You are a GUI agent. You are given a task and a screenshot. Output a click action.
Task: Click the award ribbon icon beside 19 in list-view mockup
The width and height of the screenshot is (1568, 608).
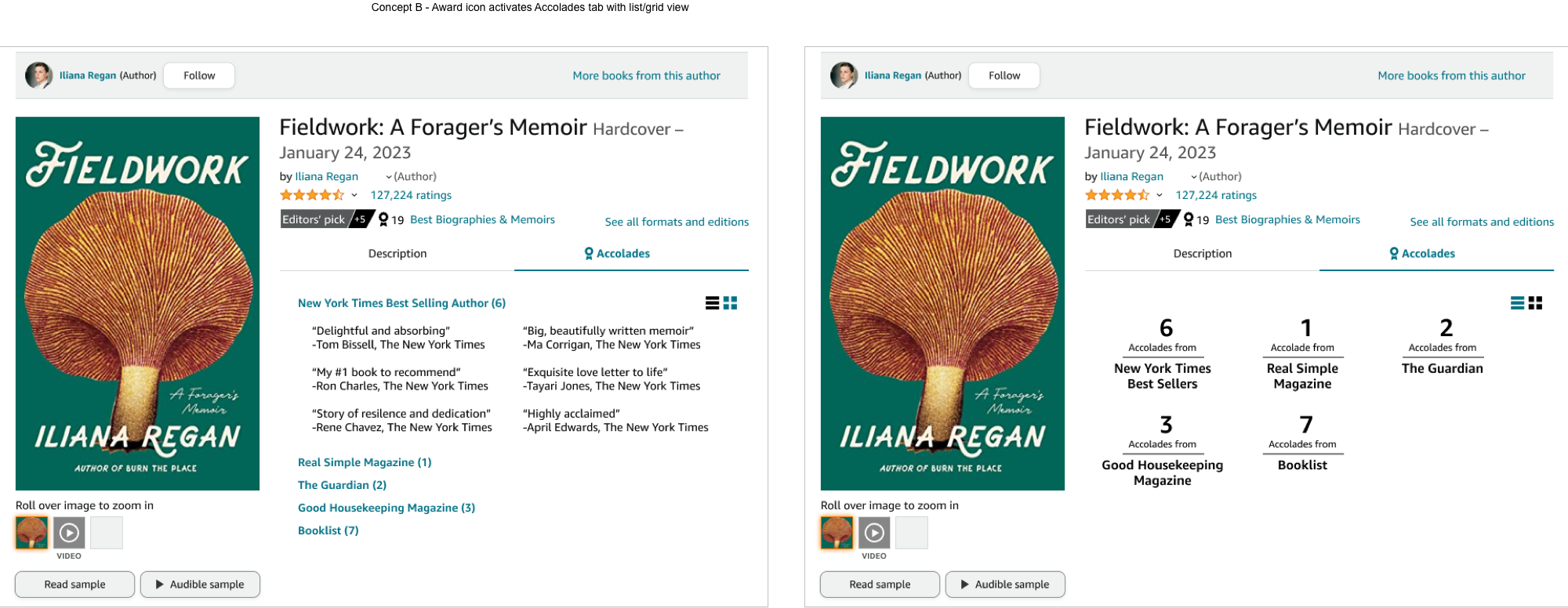[383, 219]
